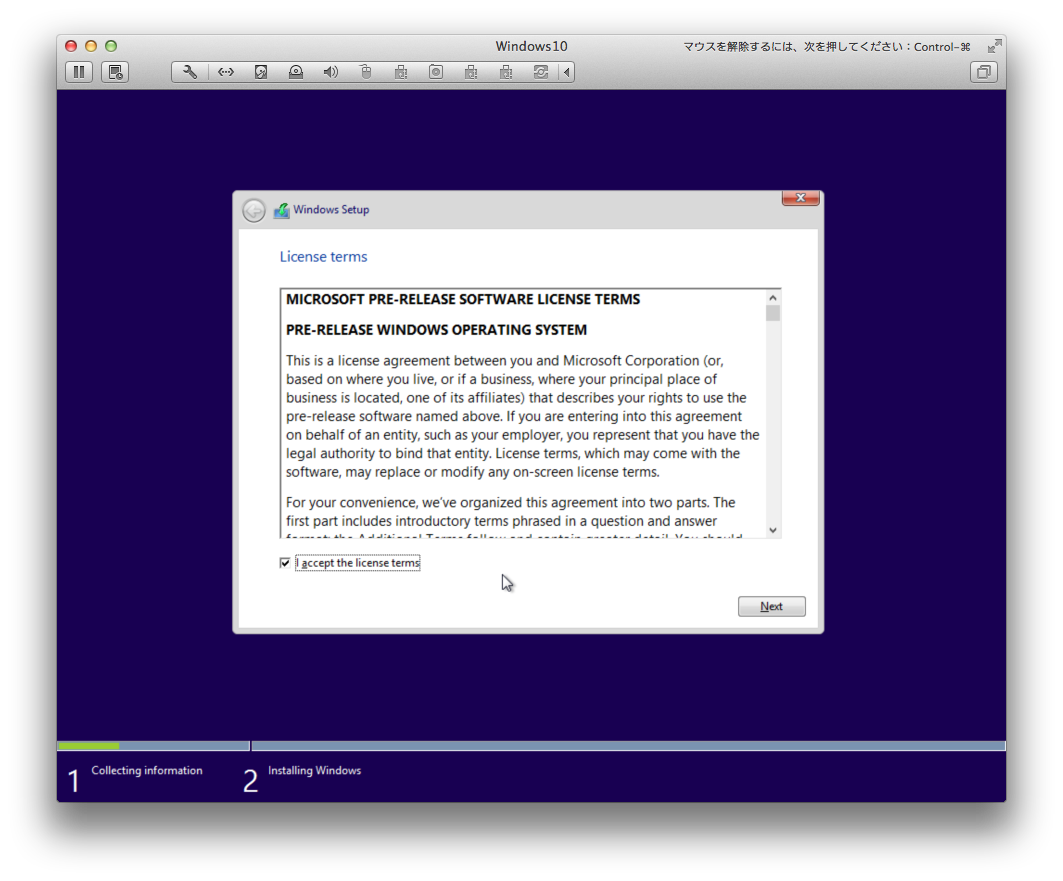1063x881 pixels.
Task: Click the hard disk device icon
Action: coord(261,72)
